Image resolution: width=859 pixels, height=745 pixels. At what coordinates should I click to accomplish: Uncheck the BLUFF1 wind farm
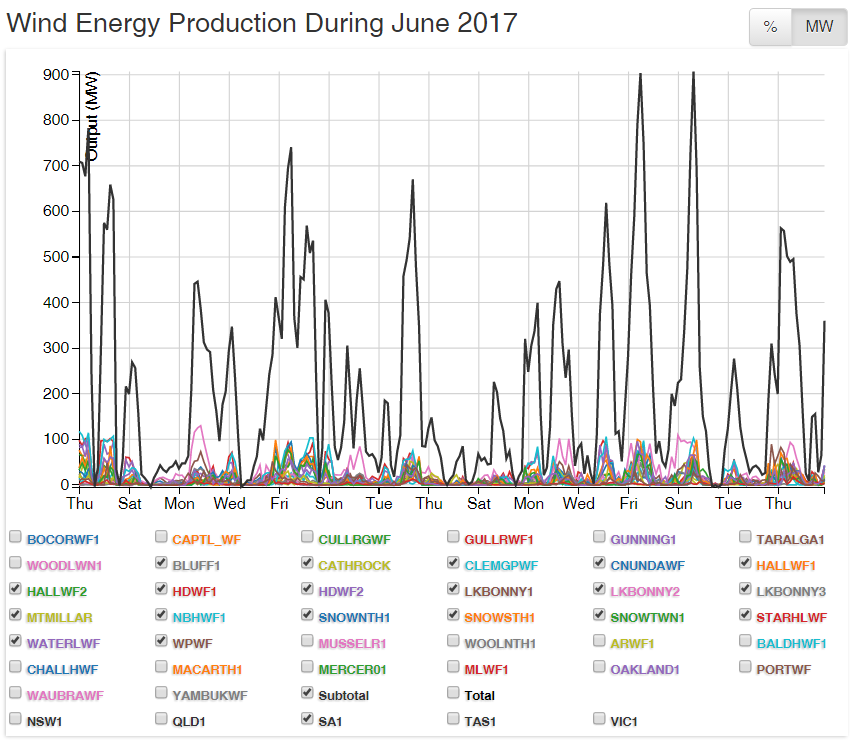(162, 563)
